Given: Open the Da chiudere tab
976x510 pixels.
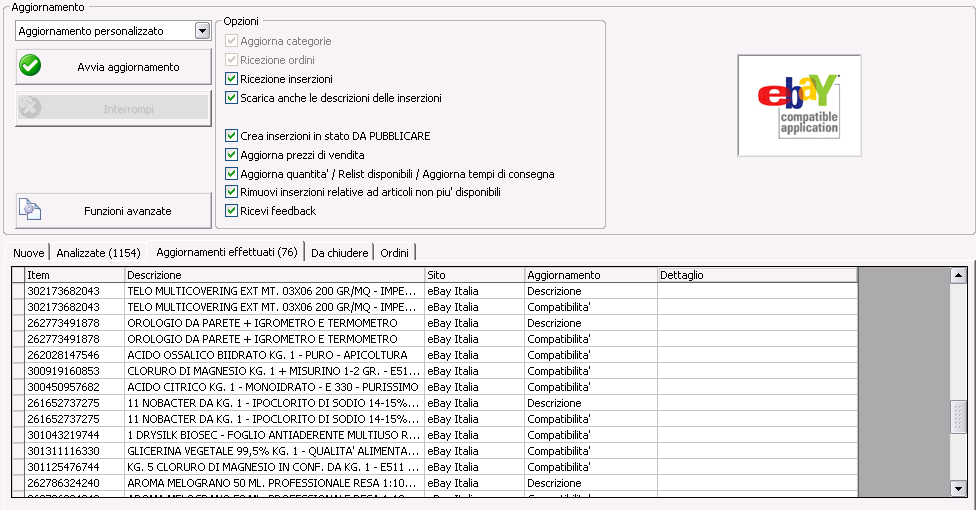Looking at the screenshot, I should point(339,252).
